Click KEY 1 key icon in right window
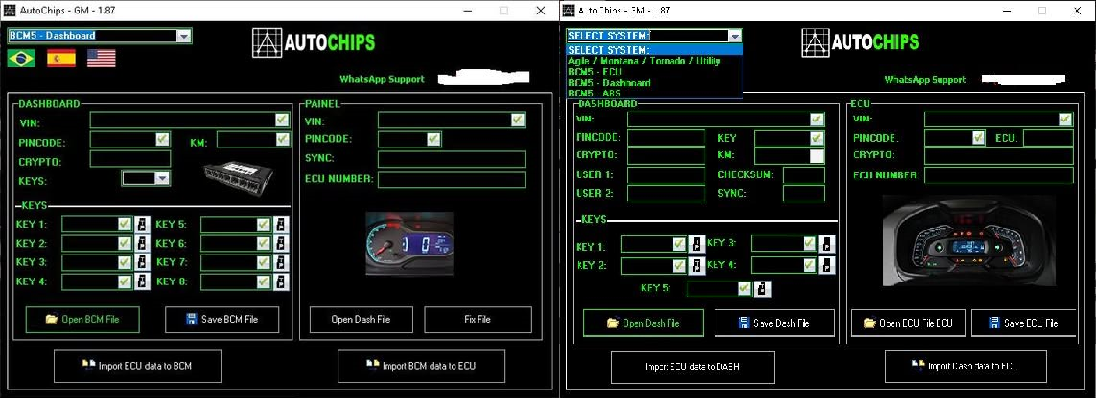 coord(697,244)
